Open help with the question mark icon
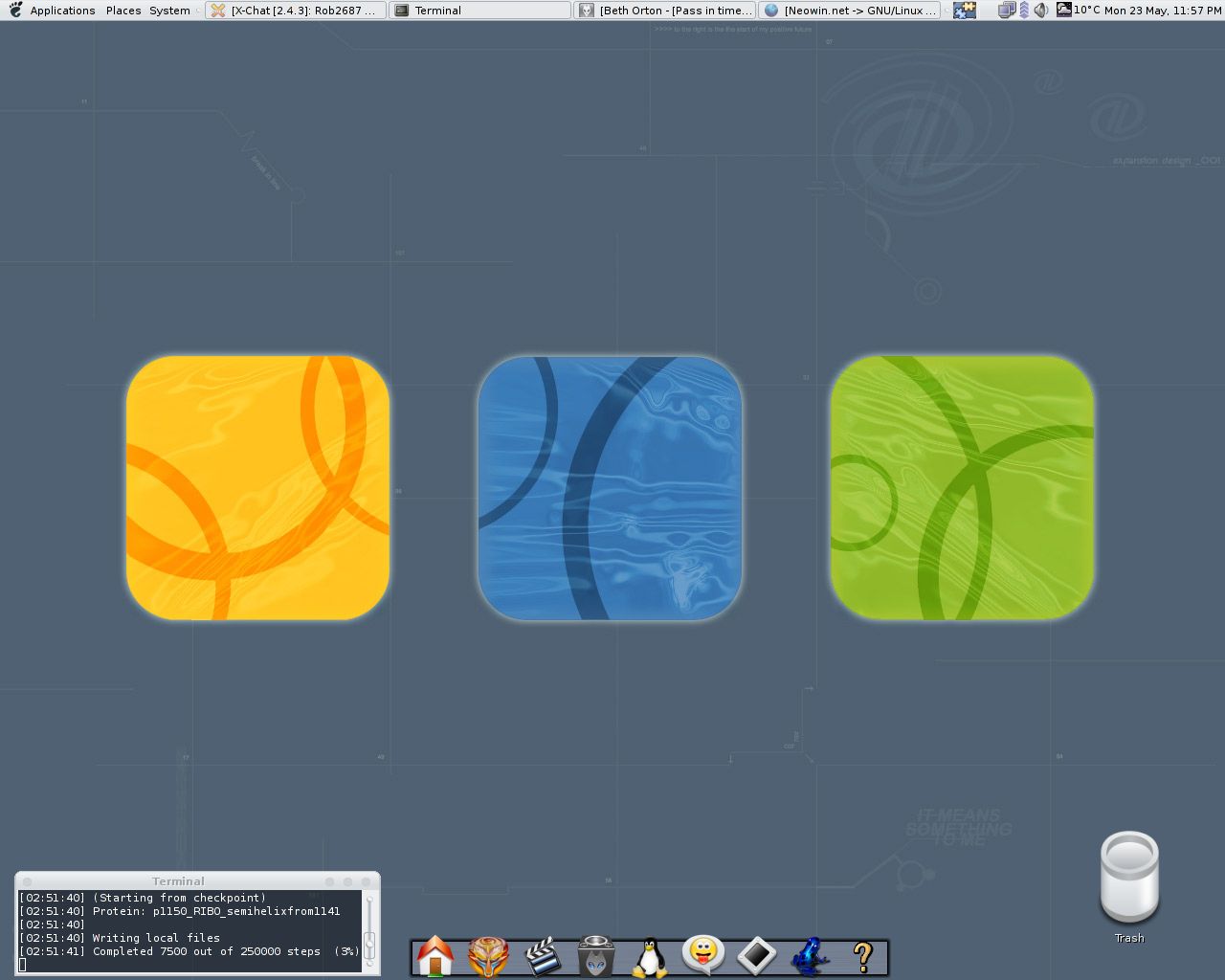Image resolution: width=1225 pixels, height=980 pixels. (862, 956)
